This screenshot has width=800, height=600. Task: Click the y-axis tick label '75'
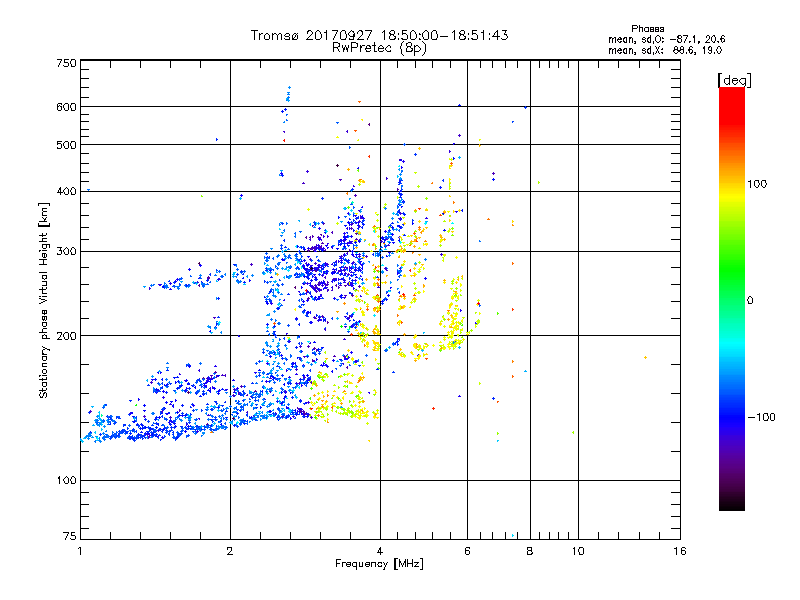tap(70, 536)
